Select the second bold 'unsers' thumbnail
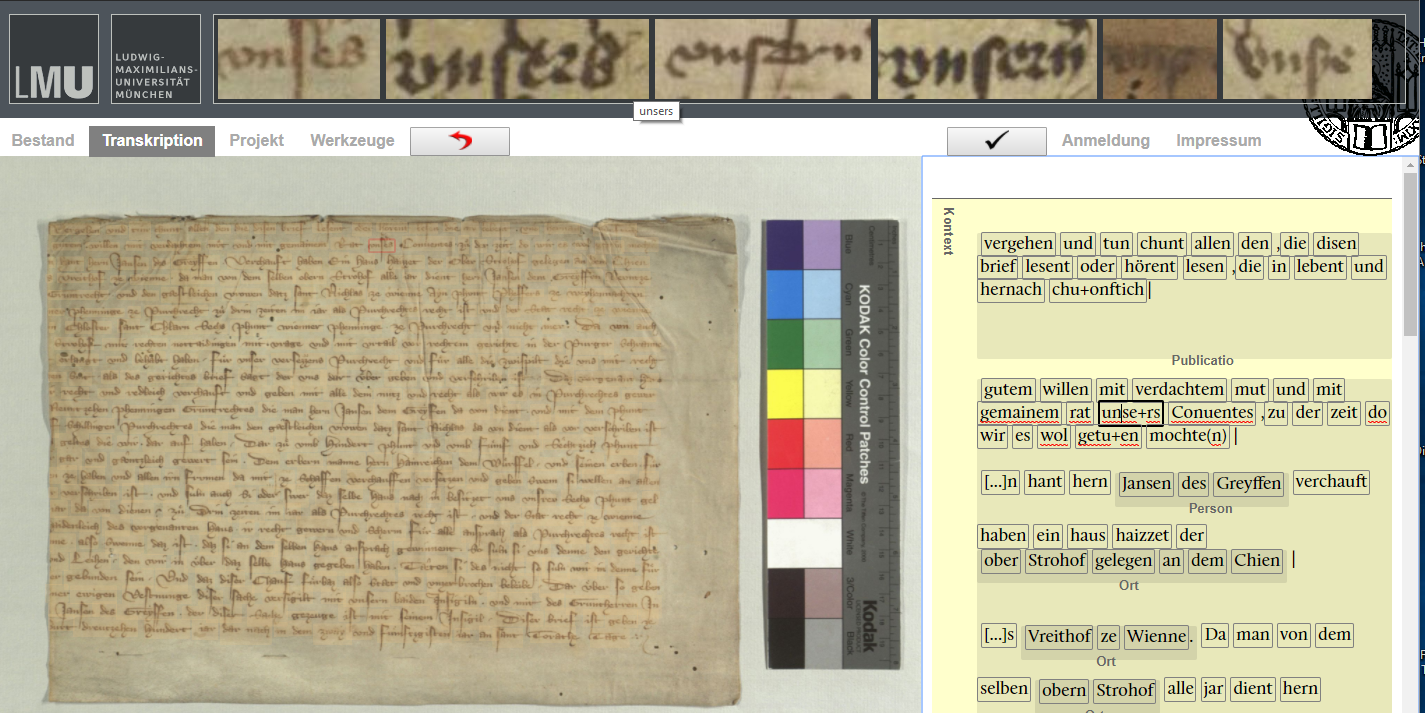 coord(517,59)
